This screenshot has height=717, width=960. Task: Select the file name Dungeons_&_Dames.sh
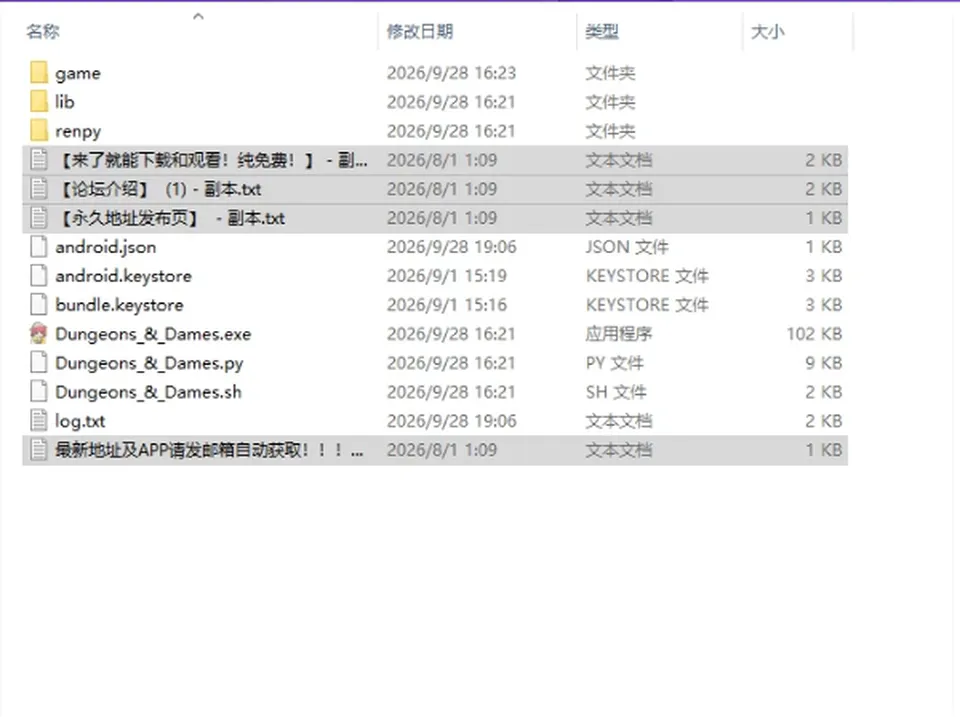(148, 392)
